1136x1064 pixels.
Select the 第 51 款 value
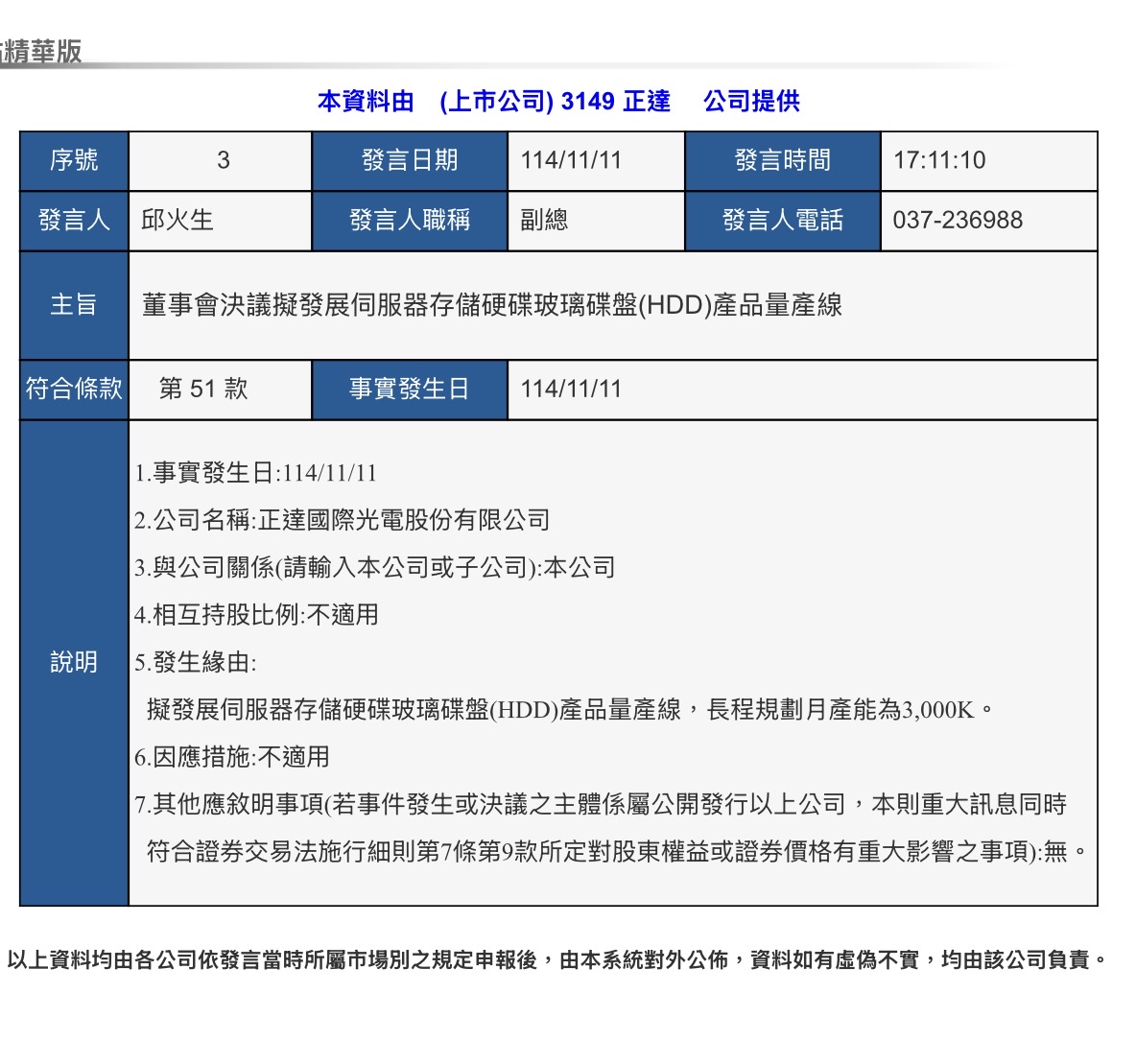click(203, 389)
